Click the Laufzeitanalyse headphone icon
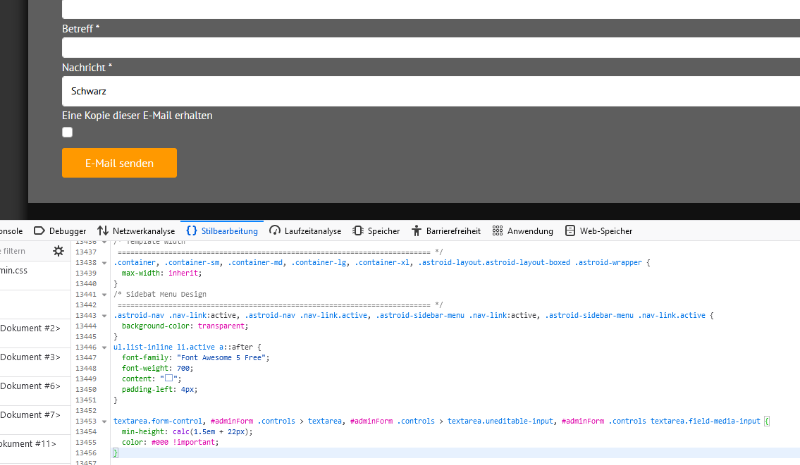This screenshot has width=800, height=465. click(274, 231)
